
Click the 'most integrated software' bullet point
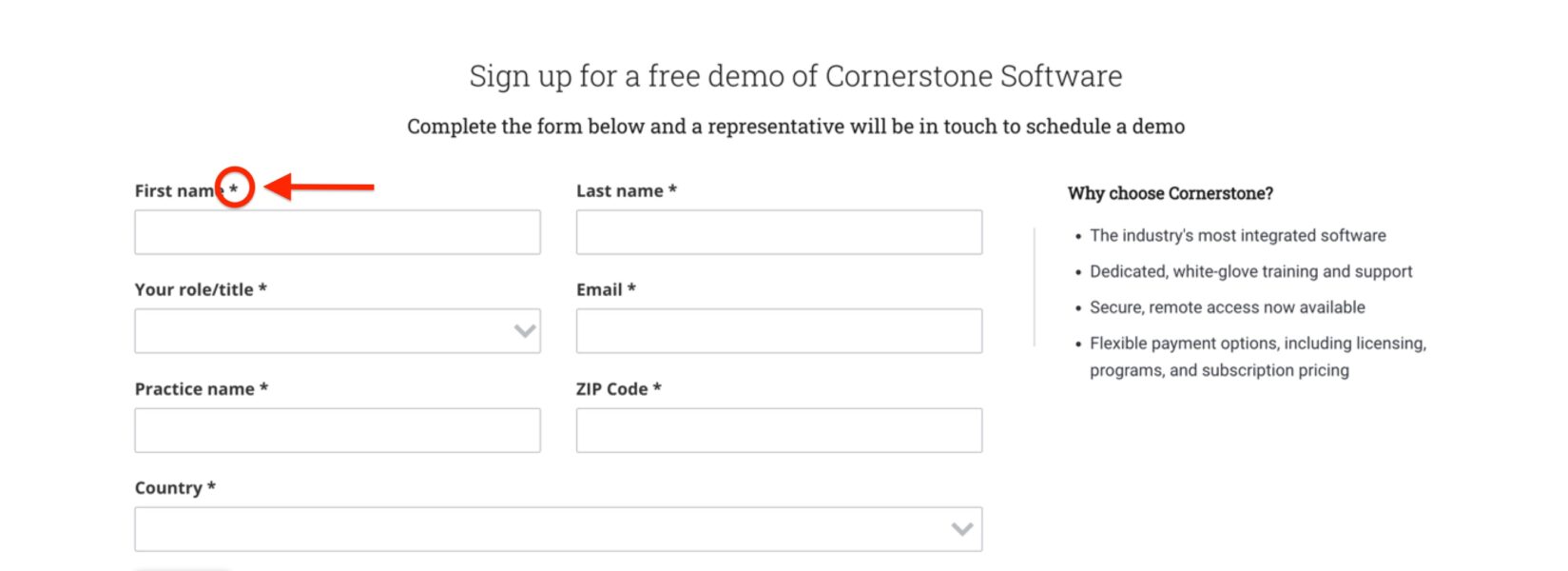(x=1238, y=235)
